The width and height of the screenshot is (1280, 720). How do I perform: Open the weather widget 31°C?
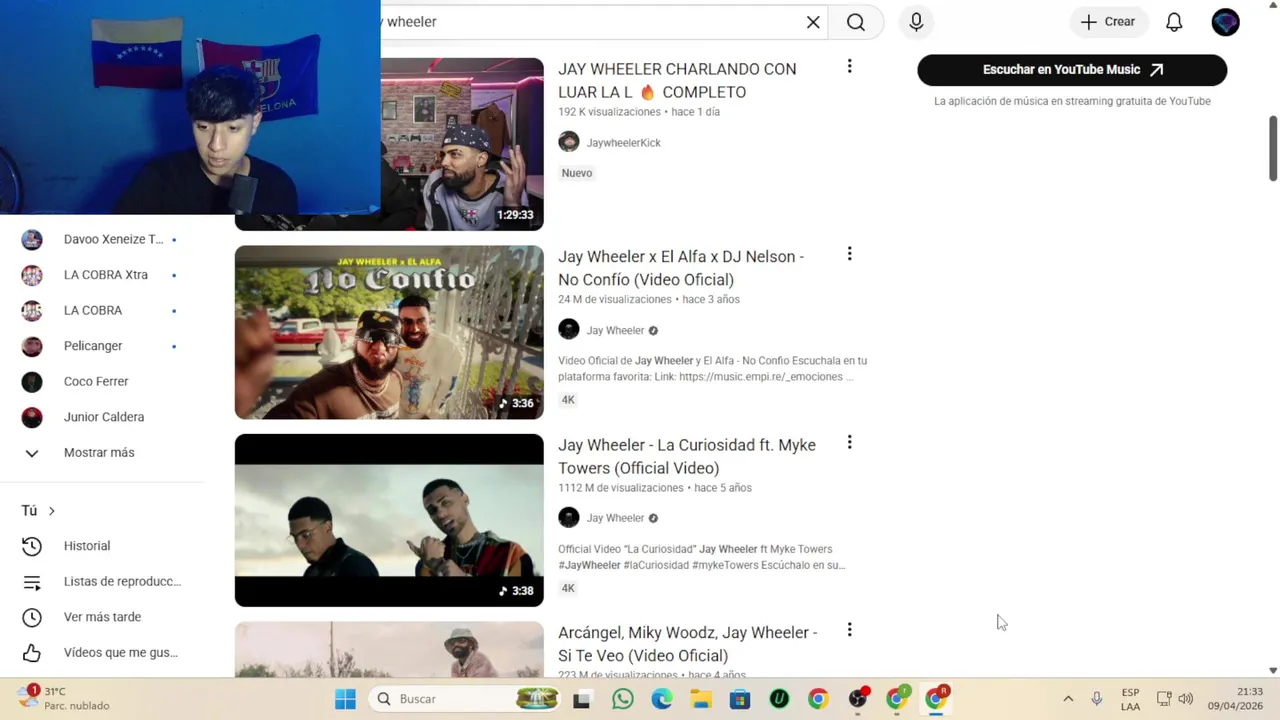click(64, 698)
